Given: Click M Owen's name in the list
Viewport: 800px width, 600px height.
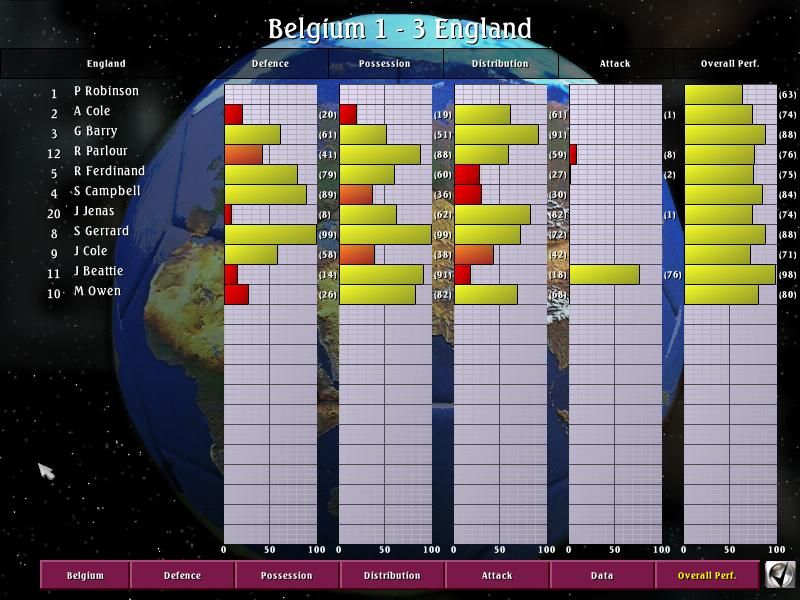Looking at the screenshot, I should [x=97, y=291].
